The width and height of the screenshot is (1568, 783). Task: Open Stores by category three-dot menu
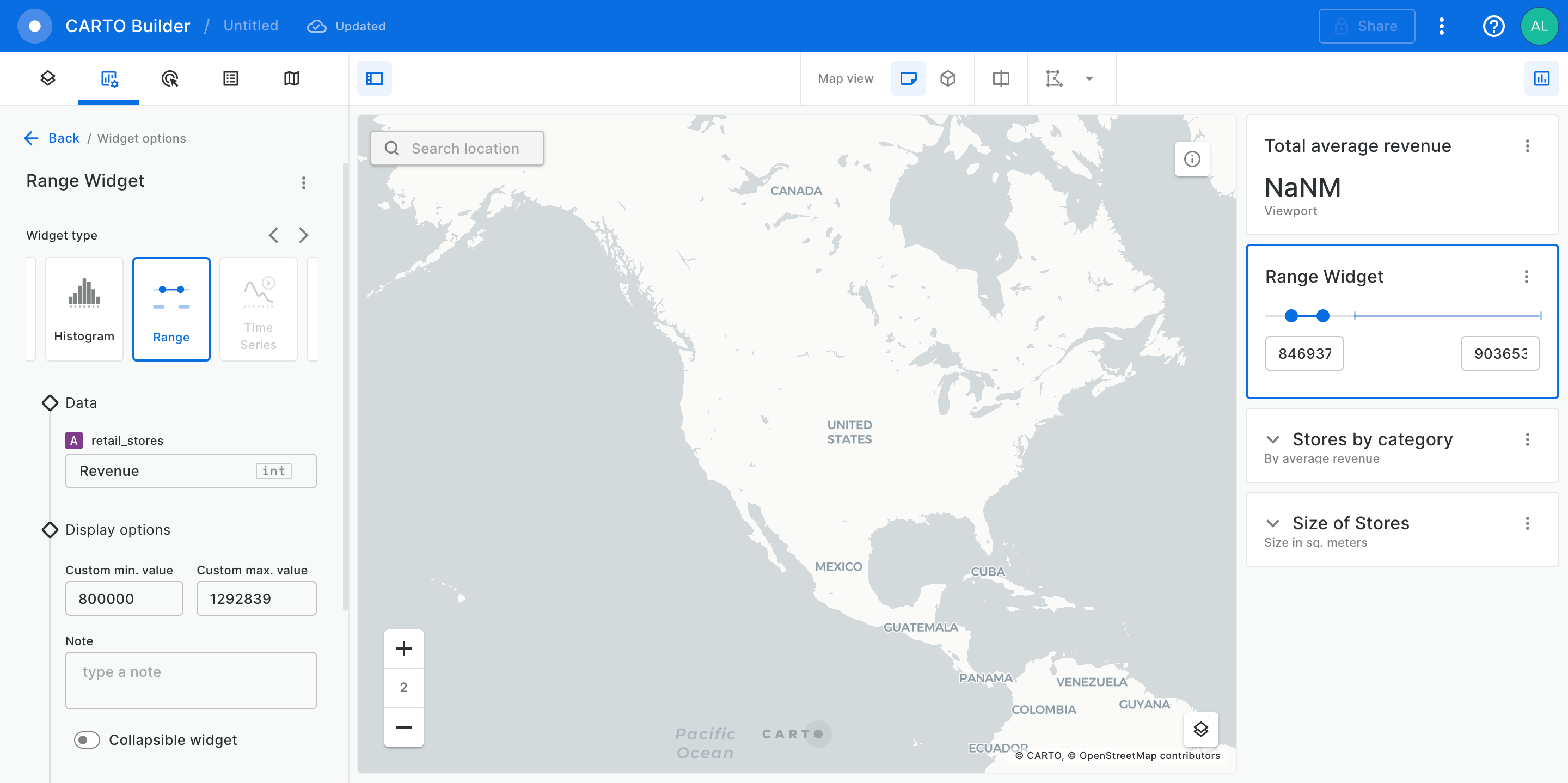[1527, 439]
